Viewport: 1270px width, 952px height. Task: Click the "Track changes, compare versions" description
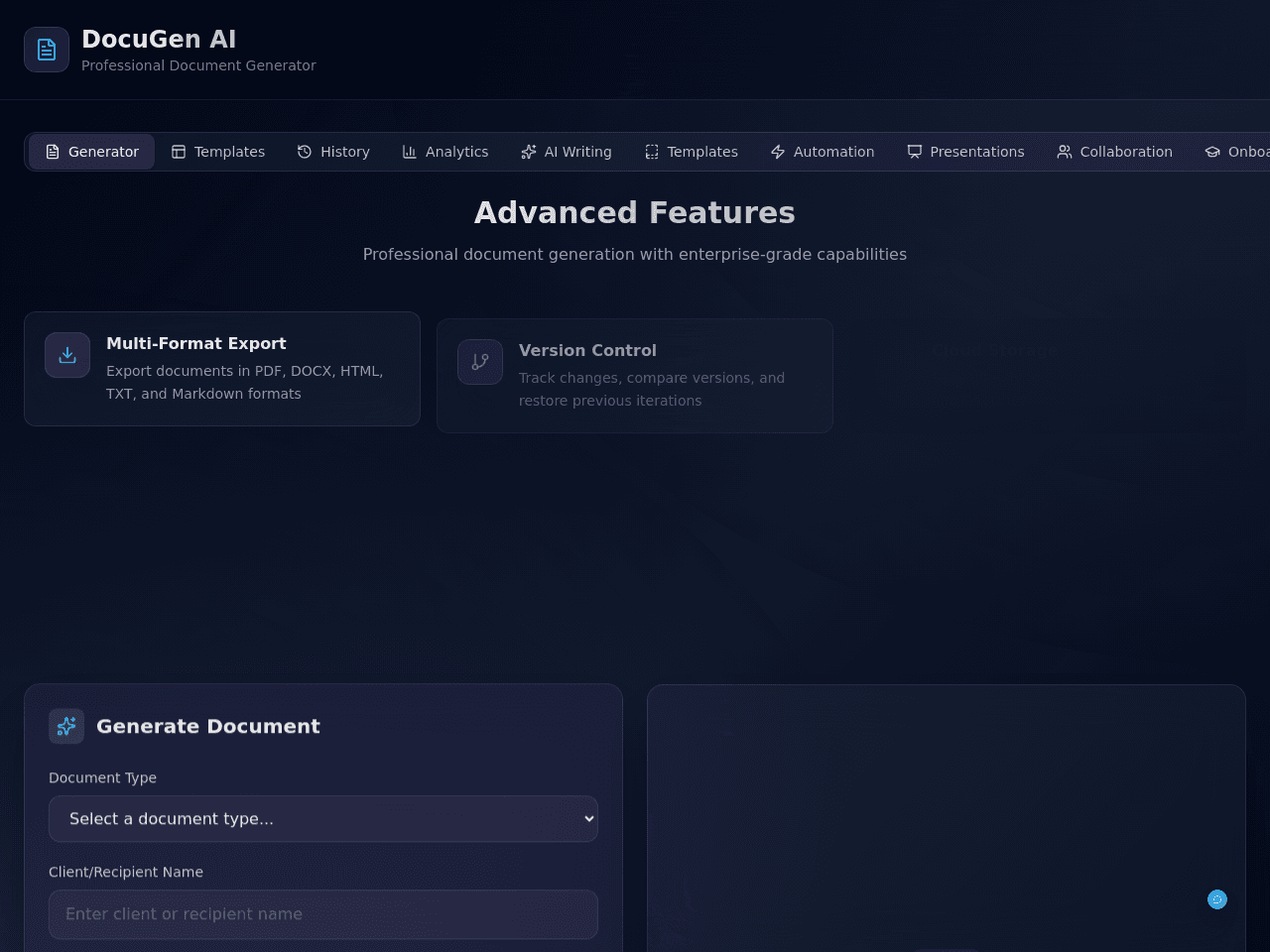(652, 389)
